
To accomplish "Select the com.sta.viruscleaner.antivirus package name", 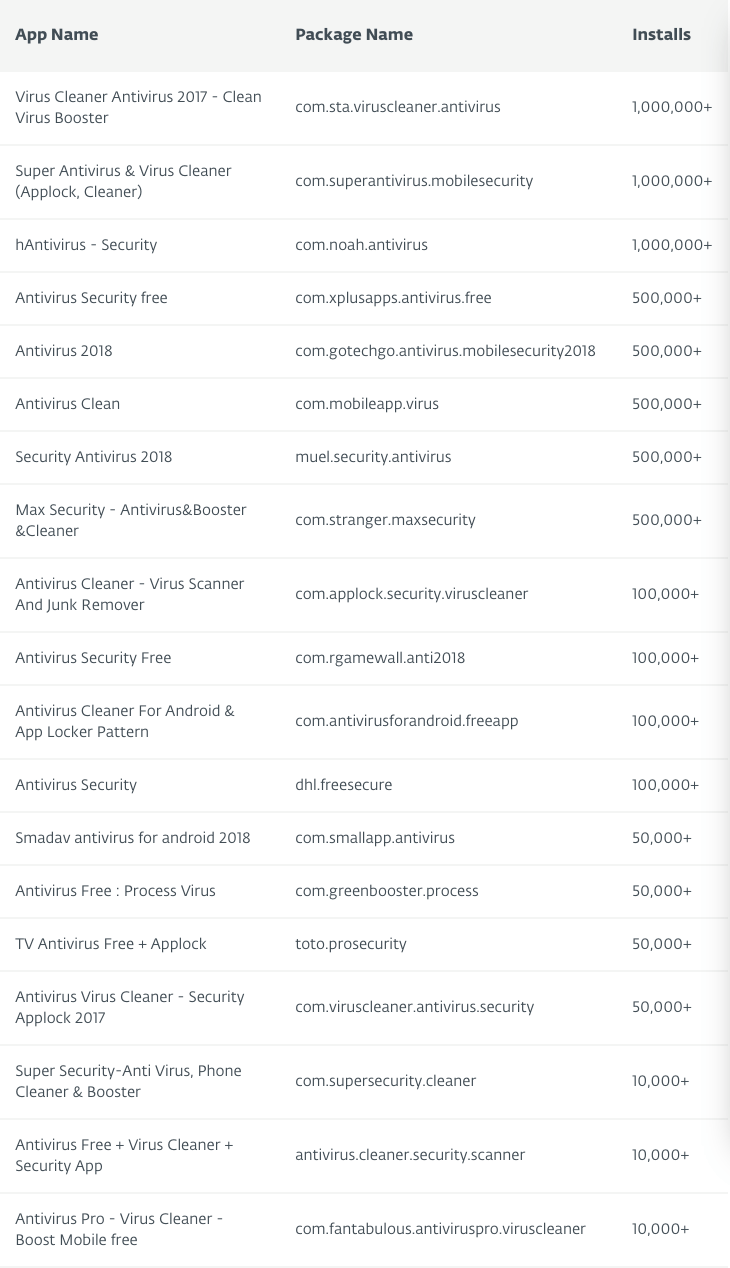I will click(398, 107).
